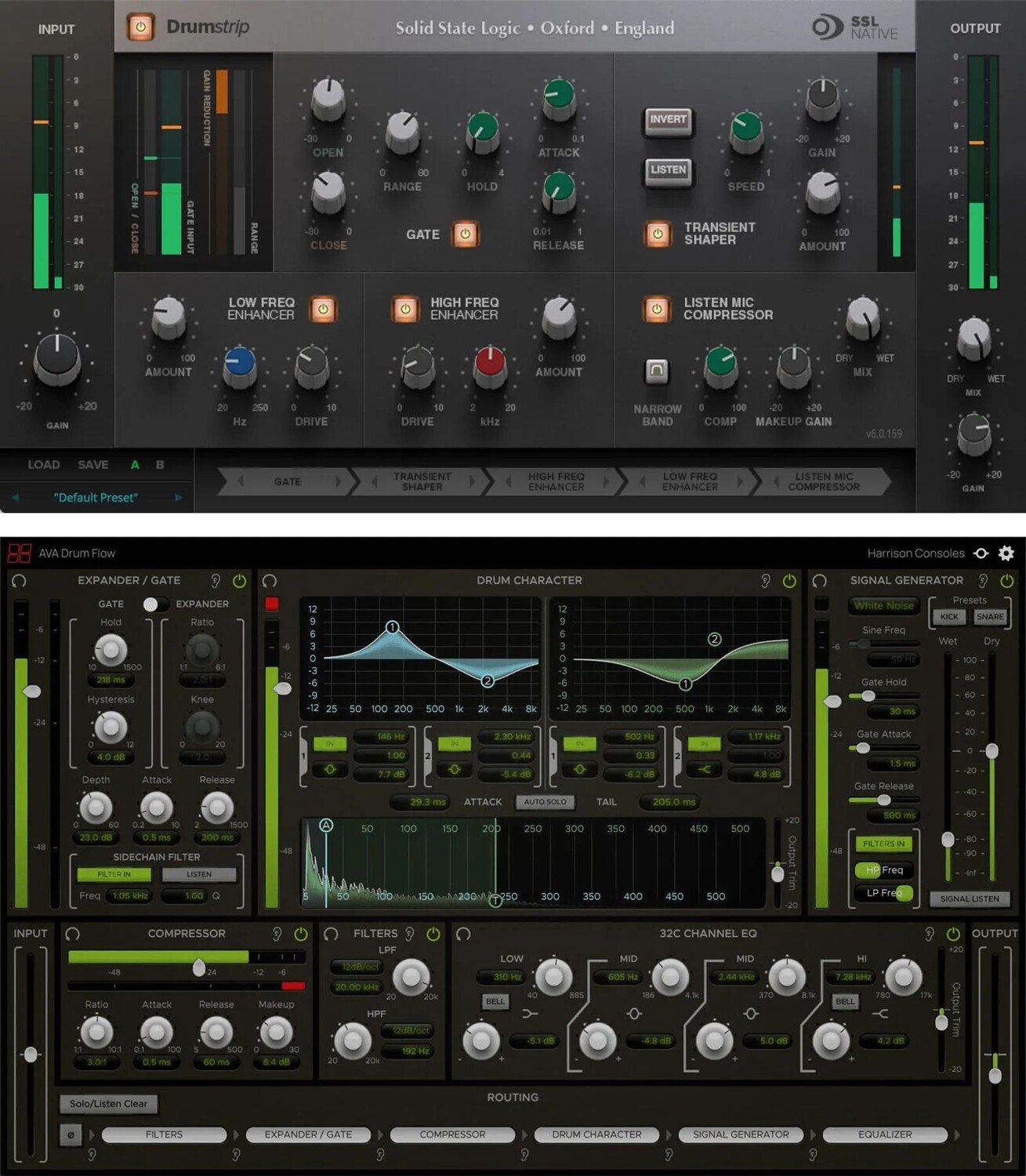Reset the Drum Character section with circular icon
This screenshot has height=1176, width=1026.
(x=269, y=580)
